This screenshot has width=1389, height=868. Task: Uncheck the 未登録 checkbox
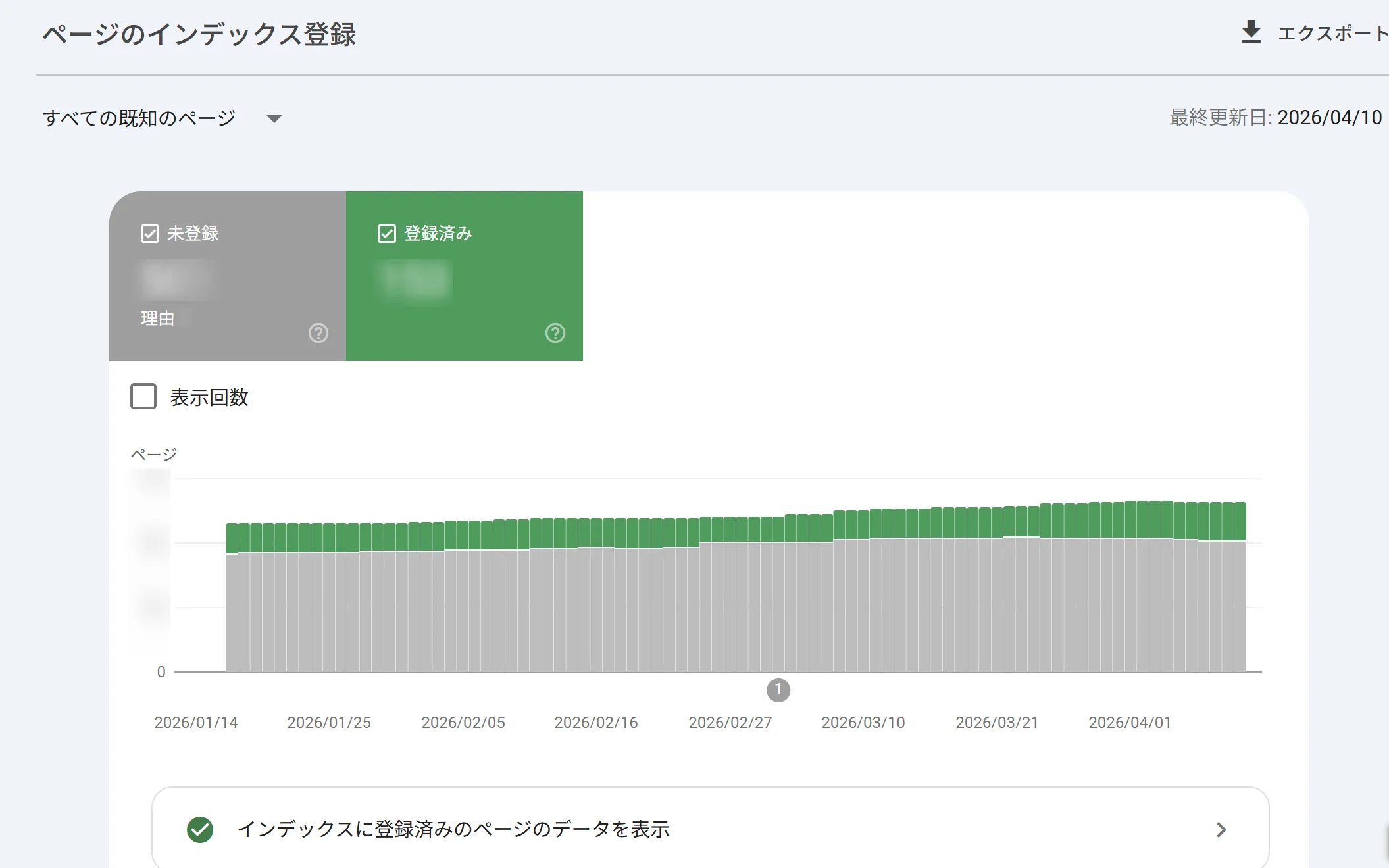149,233
